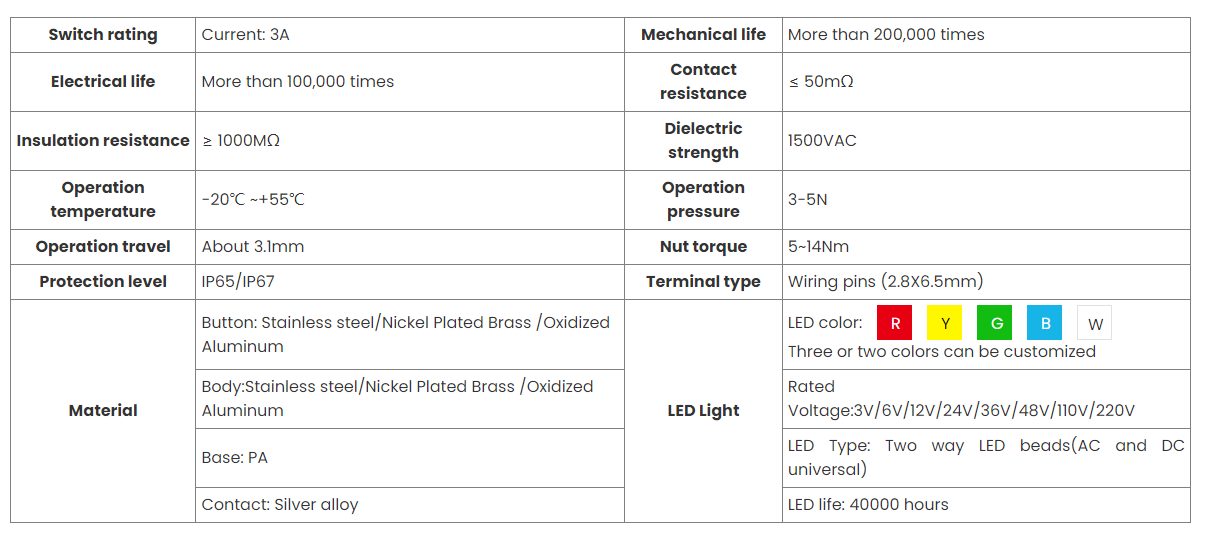This screenshot has width=1208, height=534.
Task: Select the blue B LED color swatch
Action: [x=1045, y=323]
